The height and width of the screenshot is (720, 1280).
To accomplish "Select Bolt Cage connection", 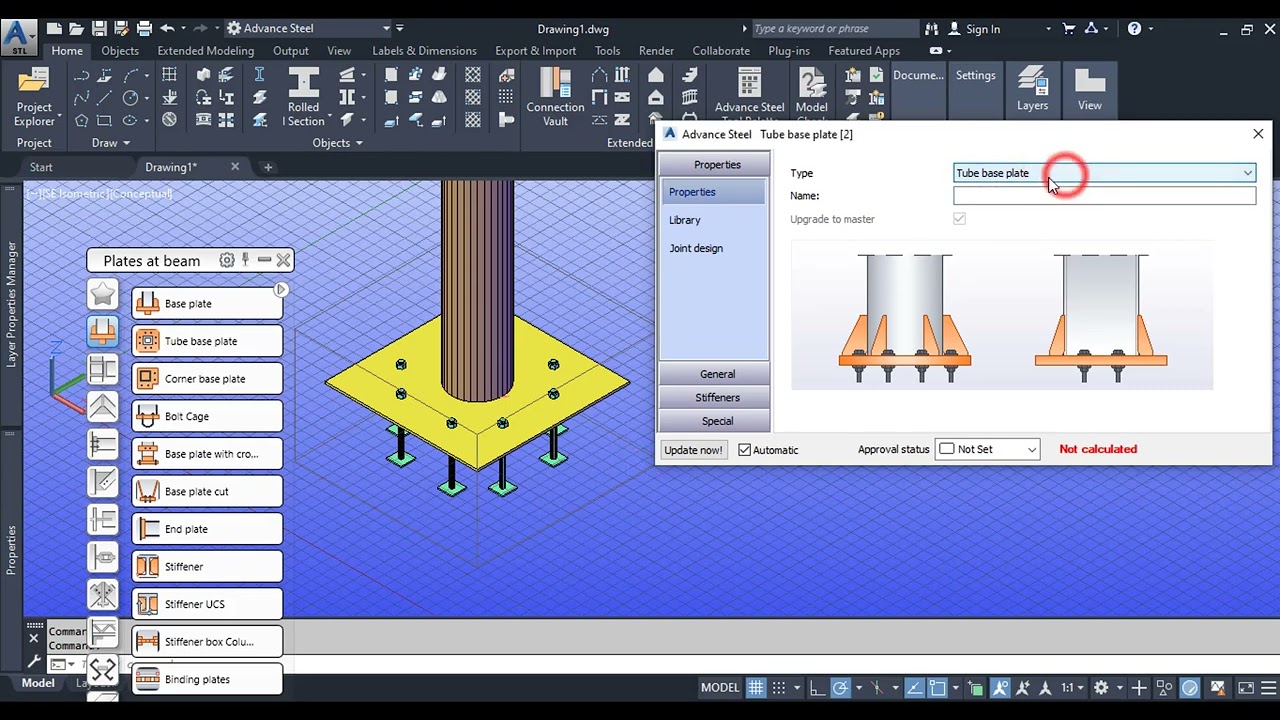I will coord(207,416).
